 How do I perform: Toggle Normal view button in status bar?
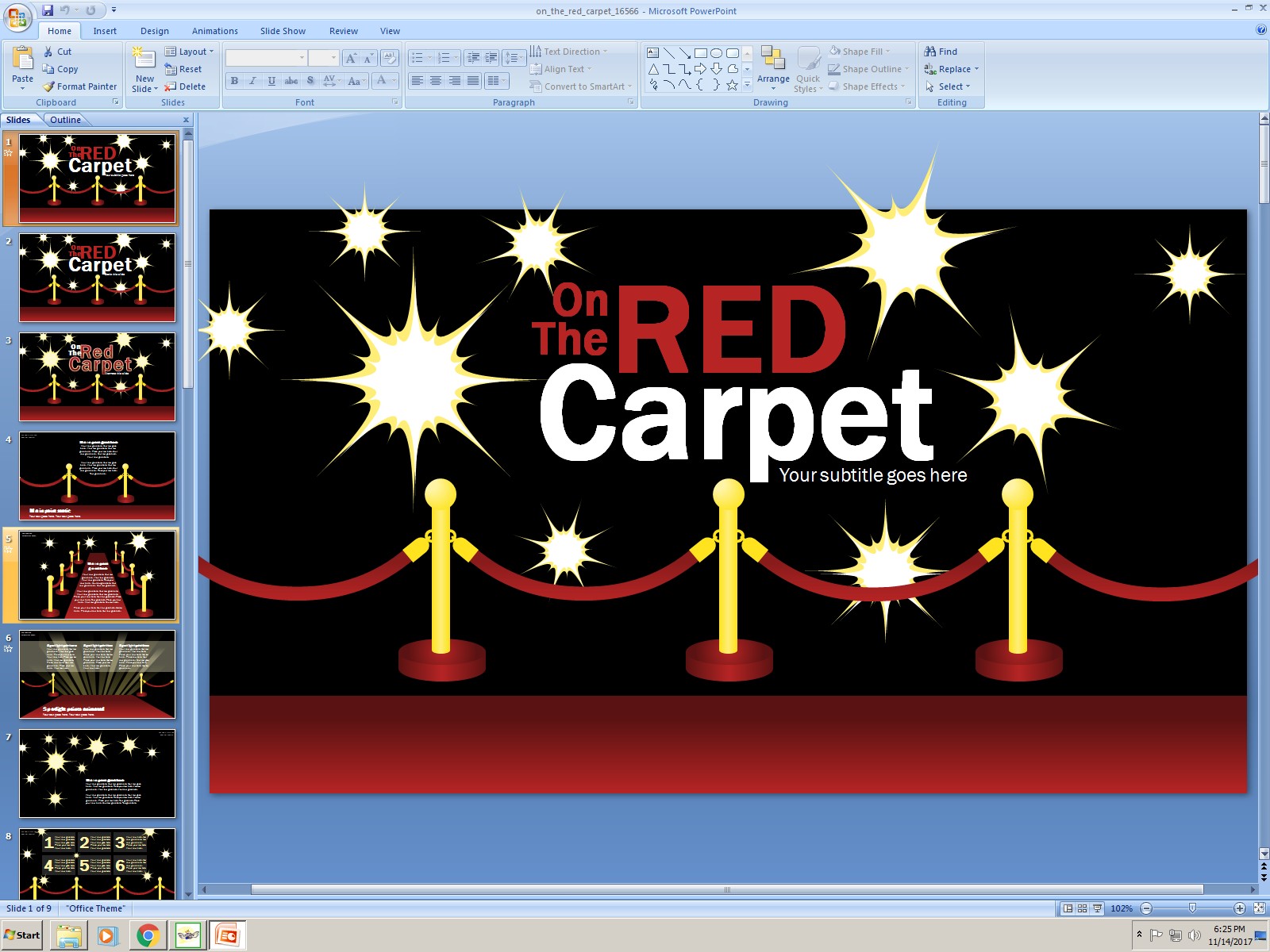(x=1068, y=908)
